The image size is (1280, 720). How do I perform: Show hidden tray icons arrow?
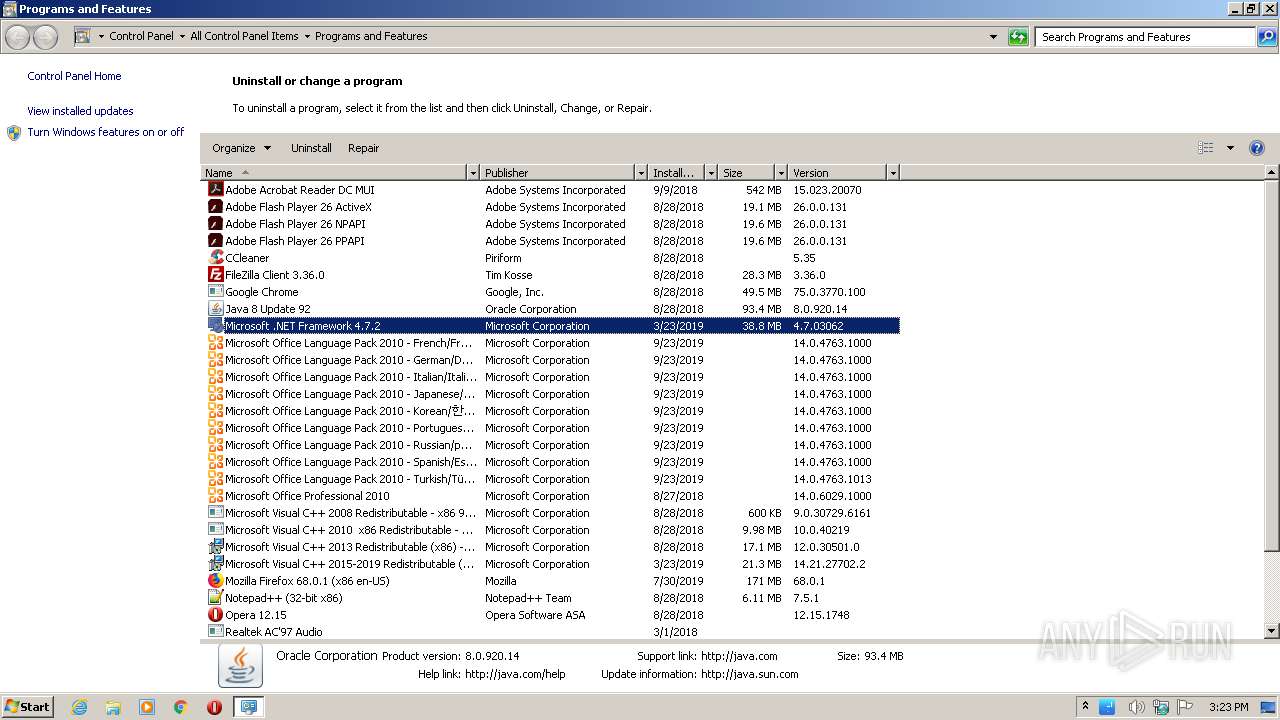pos(1085,707)
